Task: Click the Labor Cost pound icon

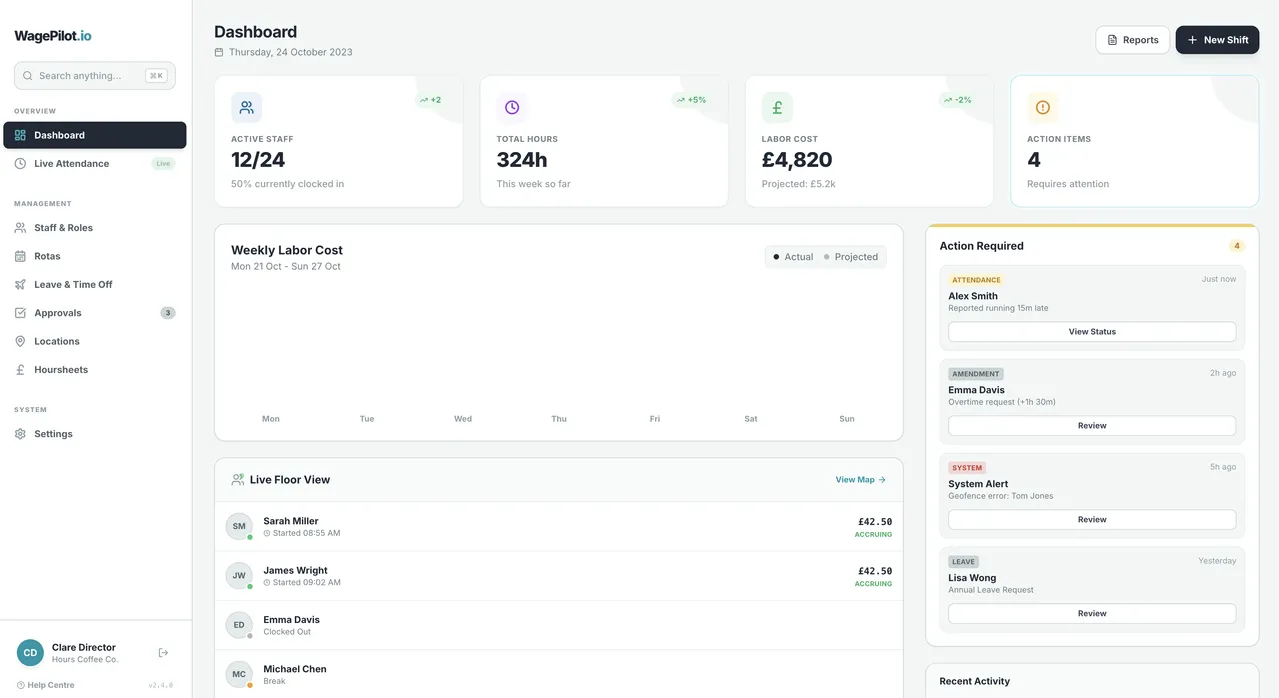Action: [777, 107]
